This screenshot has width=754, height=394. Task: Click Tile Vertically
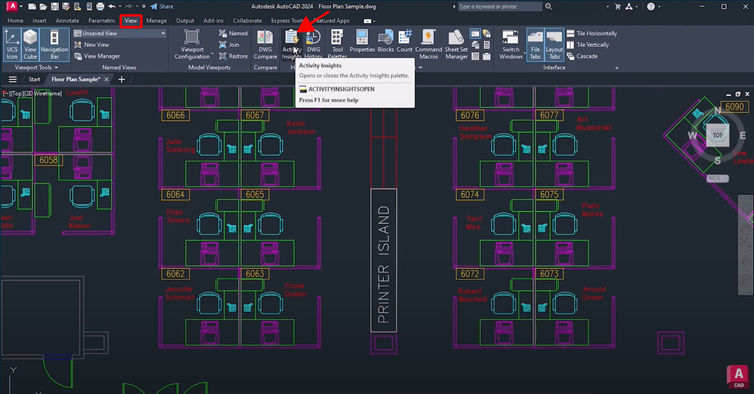[x=588, y=45]
